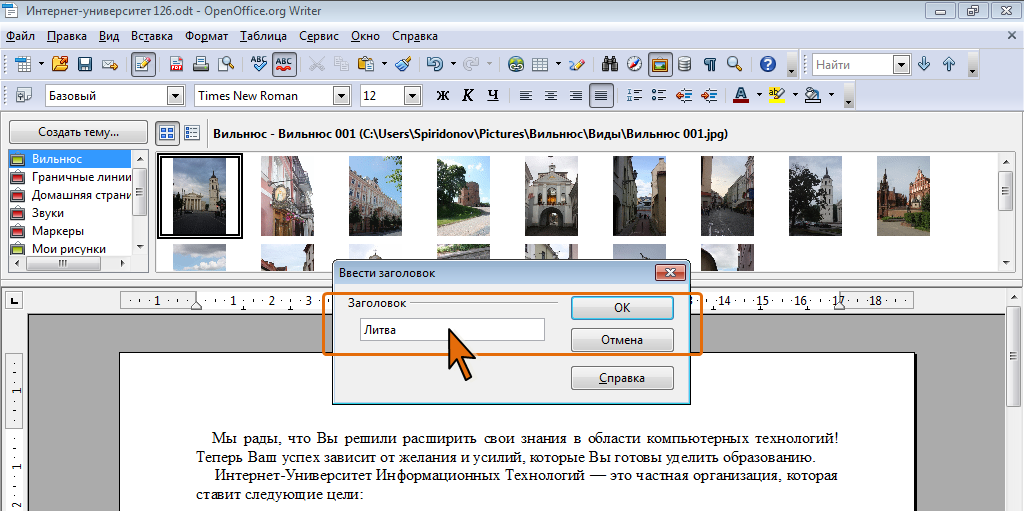Click the Format Paintbrush icon

pyautogui.click(x=403, y=64)
